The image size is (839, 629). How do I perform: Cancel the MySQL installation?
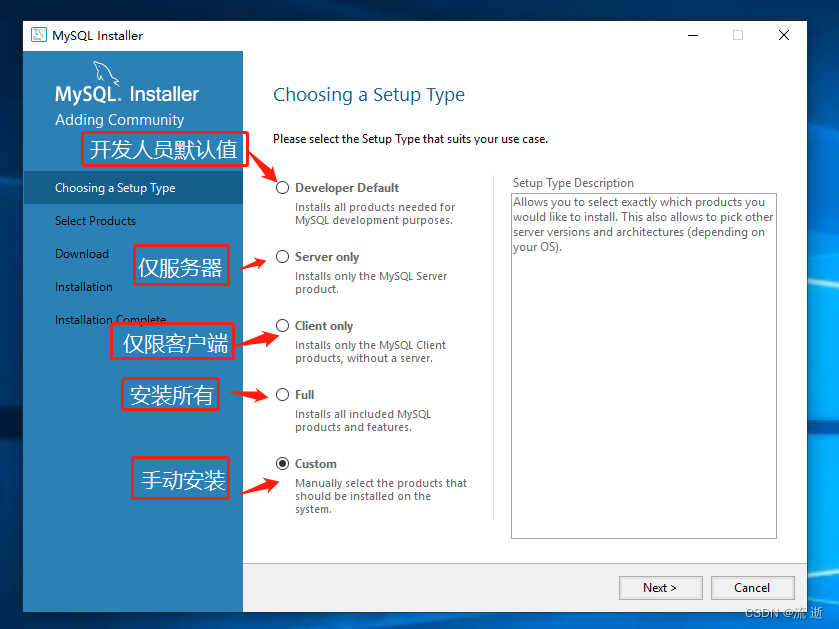click(752, 588)
